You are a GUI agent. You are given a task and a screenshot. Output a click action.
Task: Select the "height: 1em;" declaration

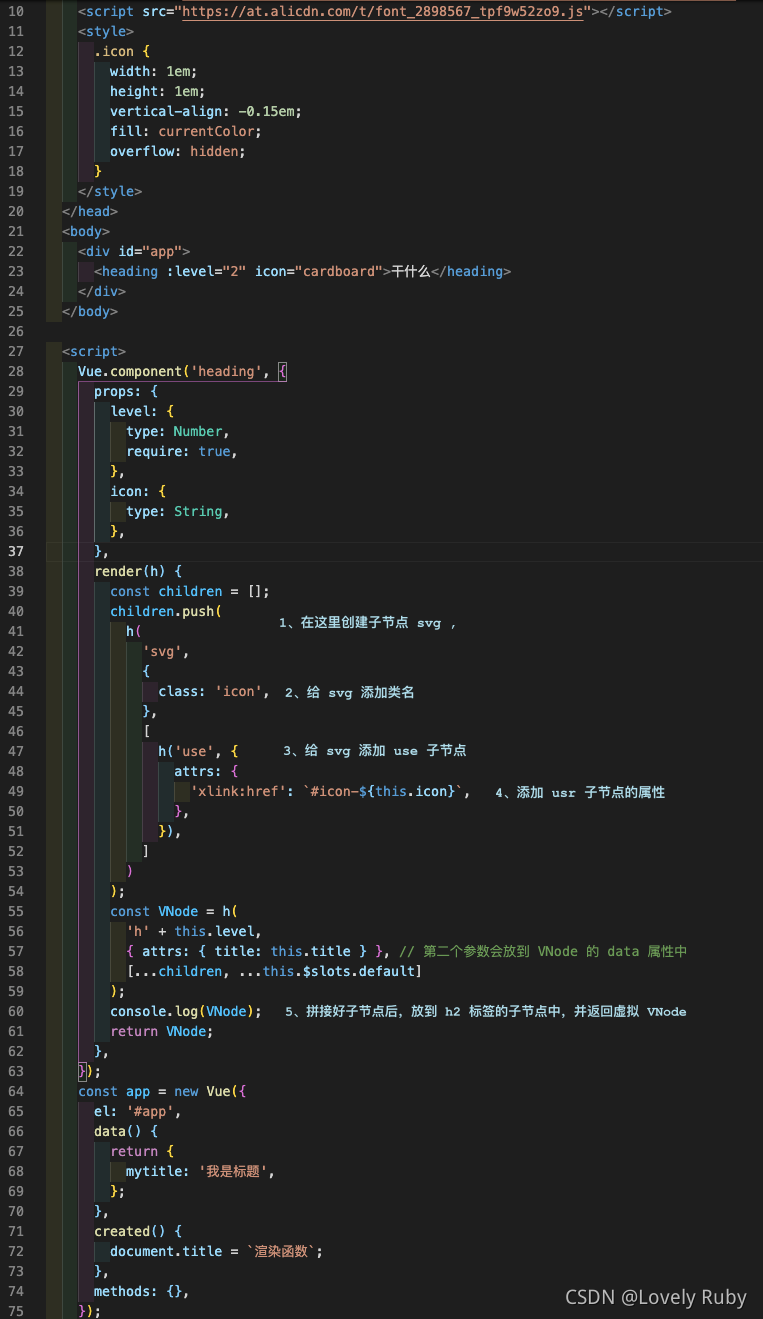point(158,91)
